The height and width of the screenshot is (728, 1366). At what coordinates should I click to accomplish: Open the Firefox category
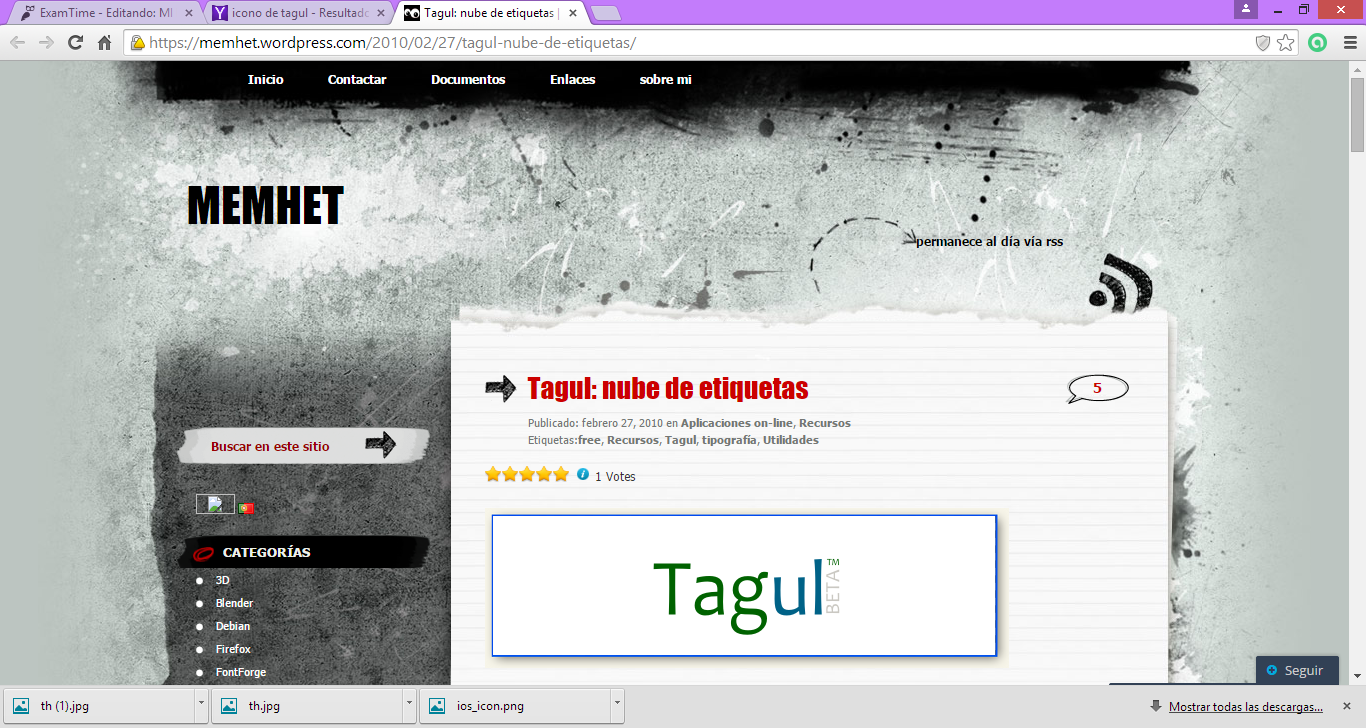233,649
